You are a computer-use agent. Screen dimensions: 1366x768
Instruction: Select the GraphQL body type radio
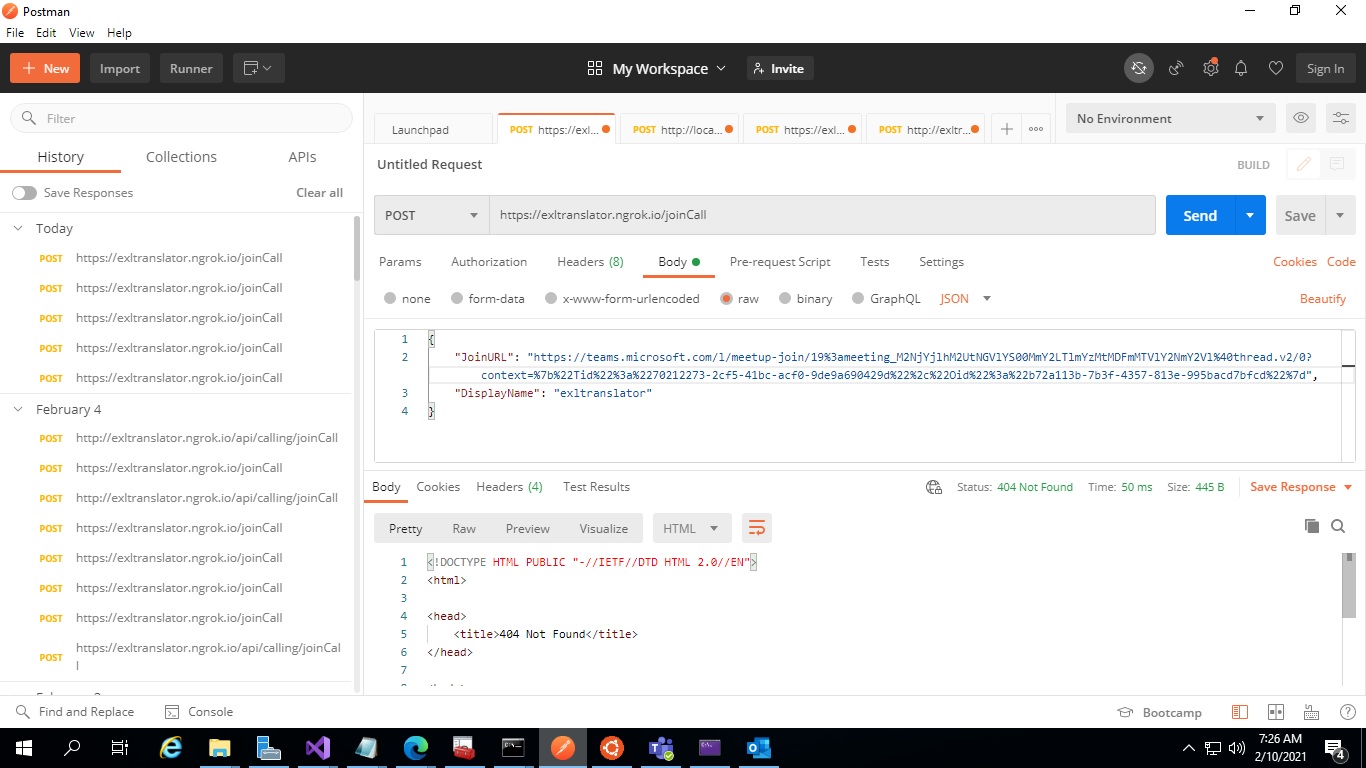[858, 299]
